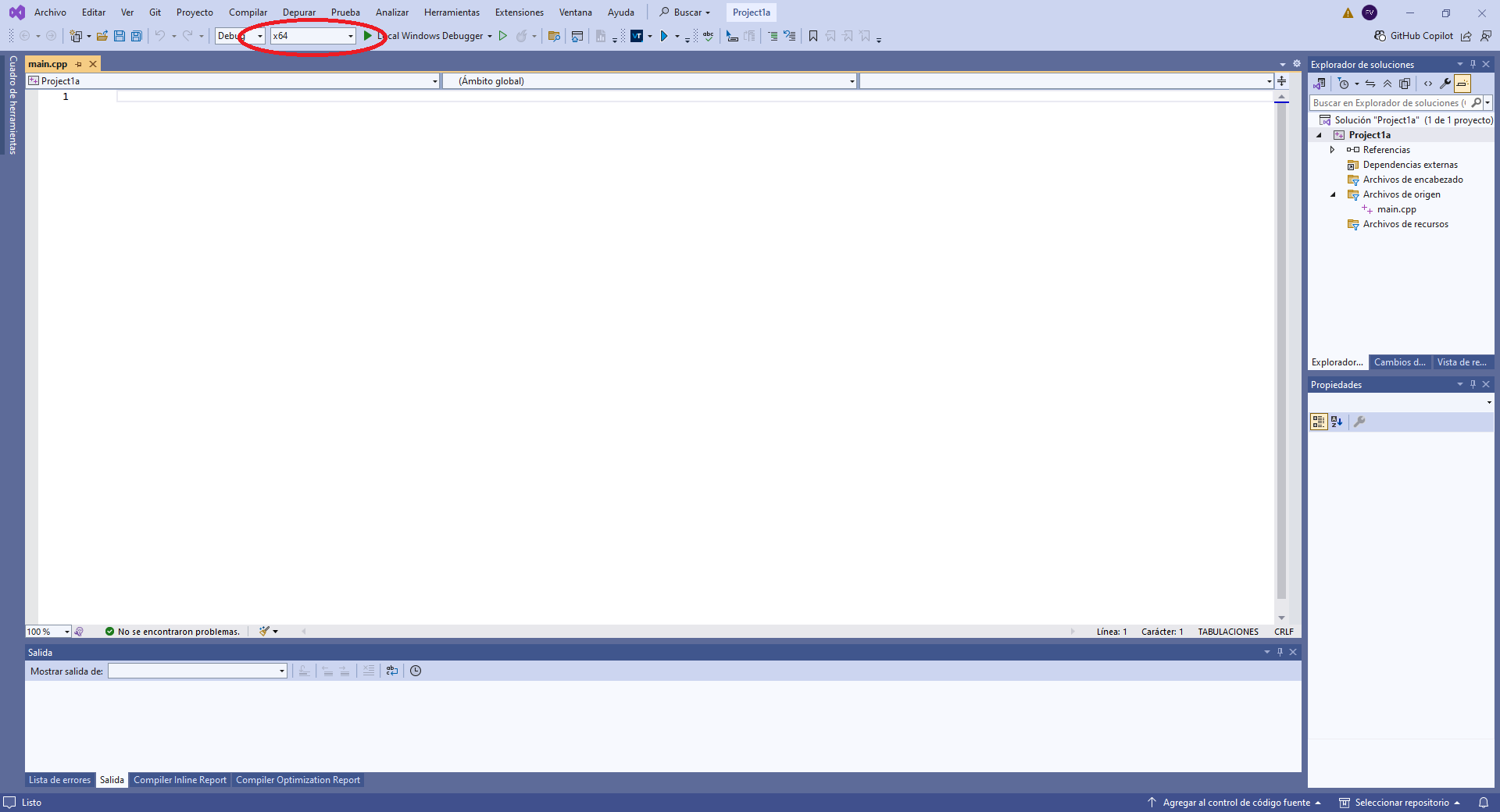
Task: Click Collapse All in Solution Explorer toolbar
Action: pyautogui.click(x=1387, y=84)
